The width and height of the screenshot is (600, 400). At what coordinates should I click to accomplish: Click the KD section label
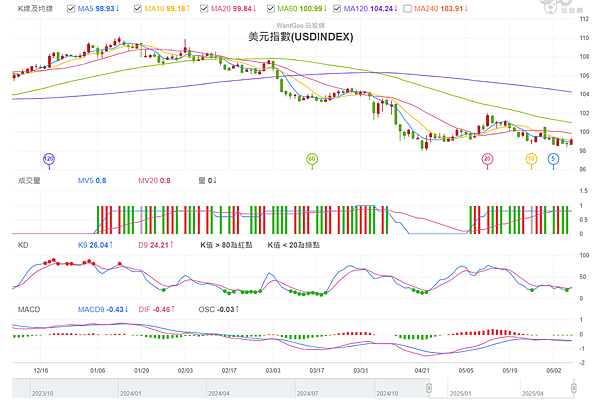[x=23, y=245]
